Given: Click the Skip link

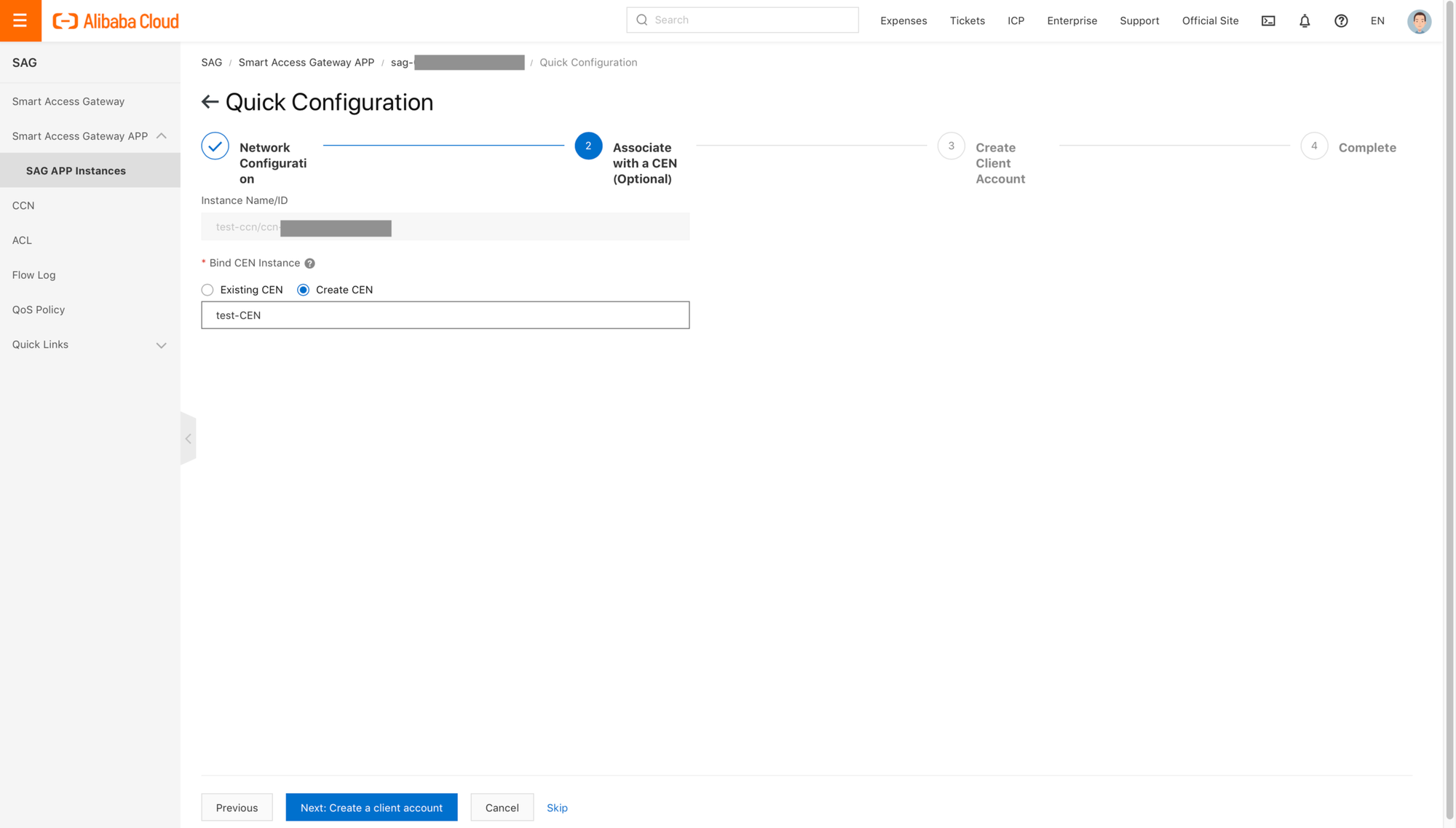Looking at the screenshot, I should (557, 808).
